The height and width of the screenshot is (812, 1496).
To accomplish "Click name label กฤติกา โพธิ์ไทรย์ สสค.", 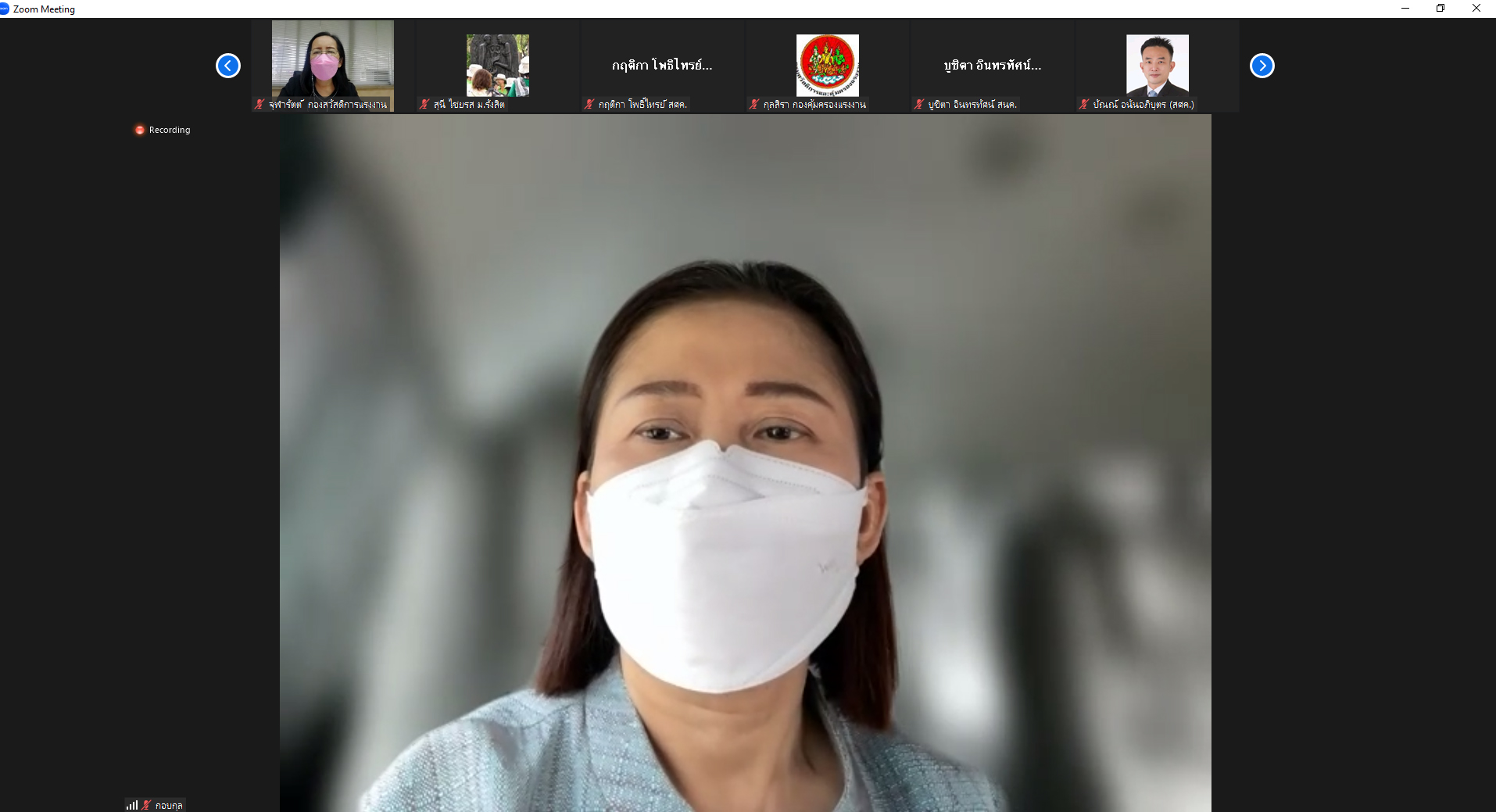I will (x=642, y=104).
